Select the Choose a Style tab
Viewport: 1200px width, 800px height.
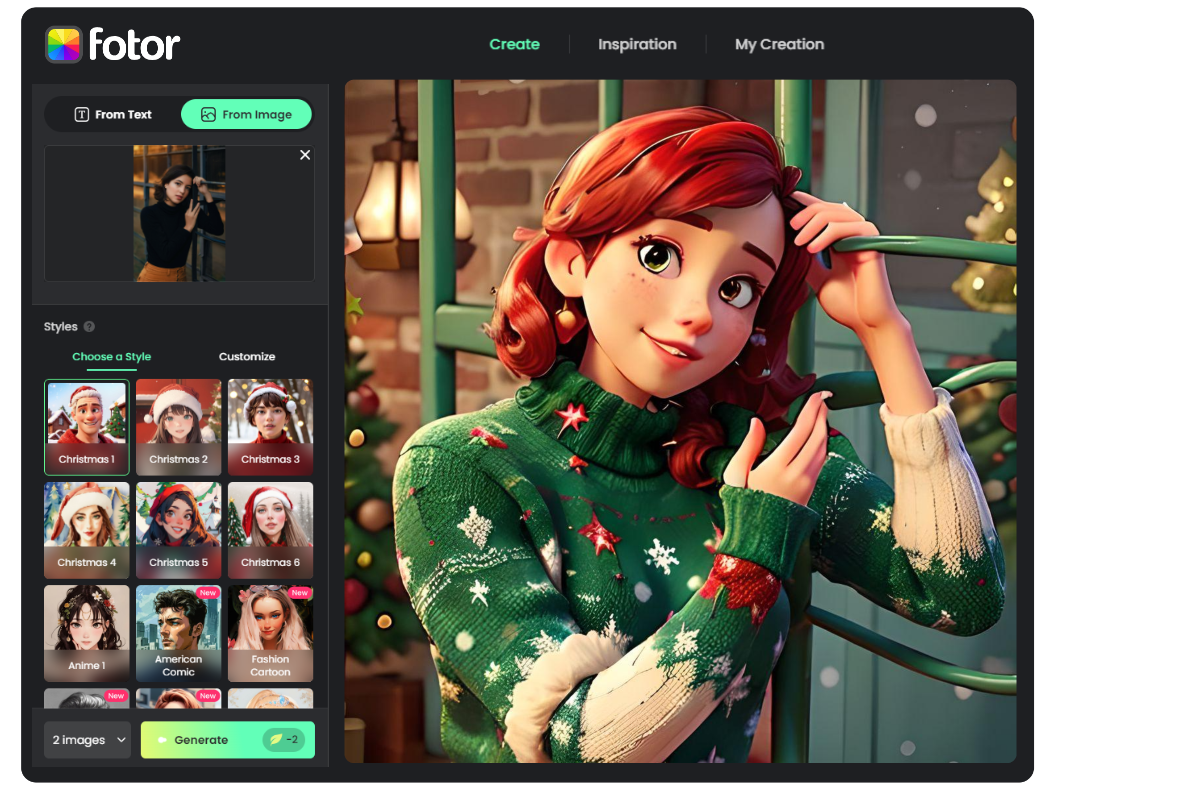110,356
